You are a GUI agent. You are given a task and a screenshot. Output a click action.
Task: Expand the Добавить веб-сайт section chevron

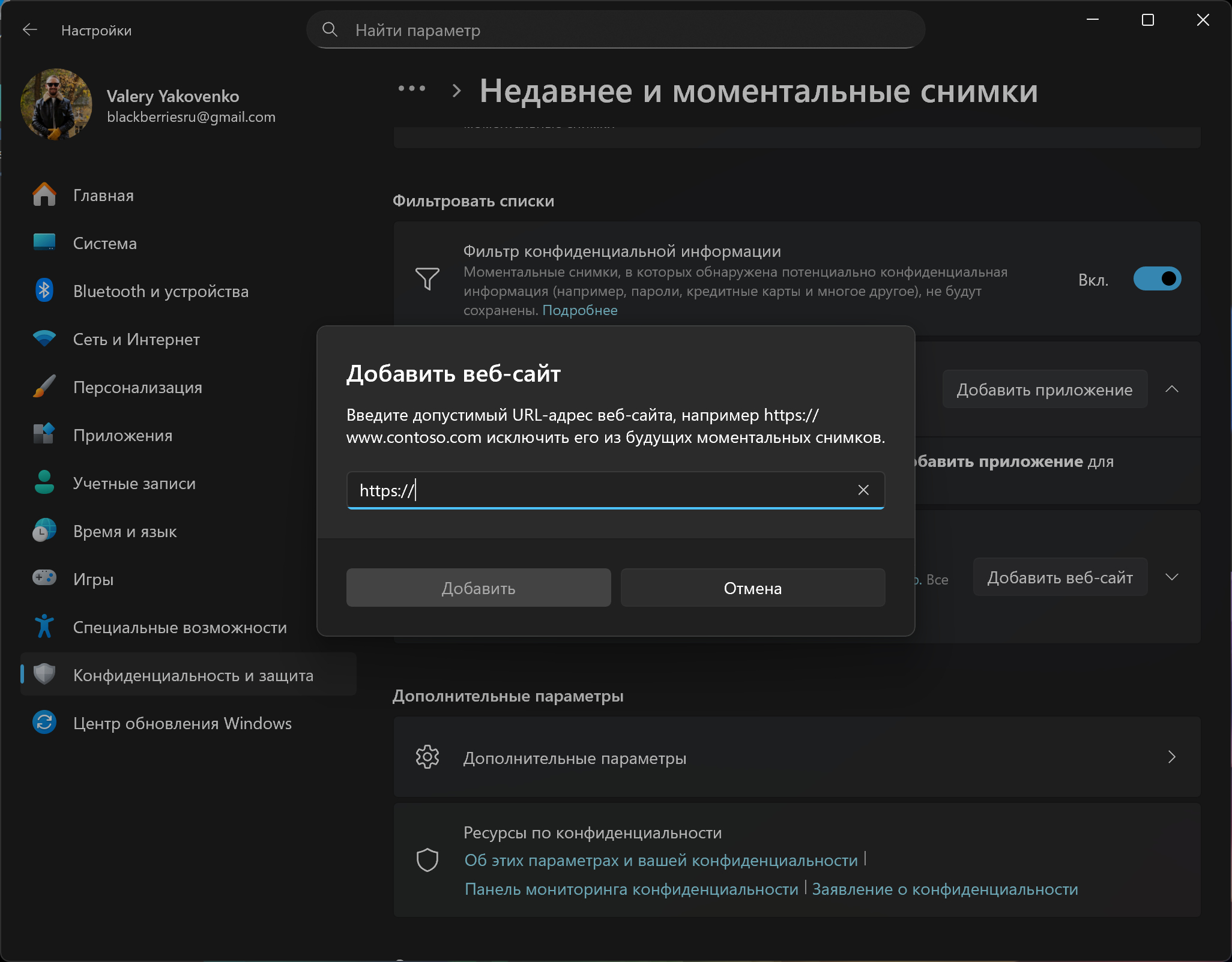tap(1171, 577)
